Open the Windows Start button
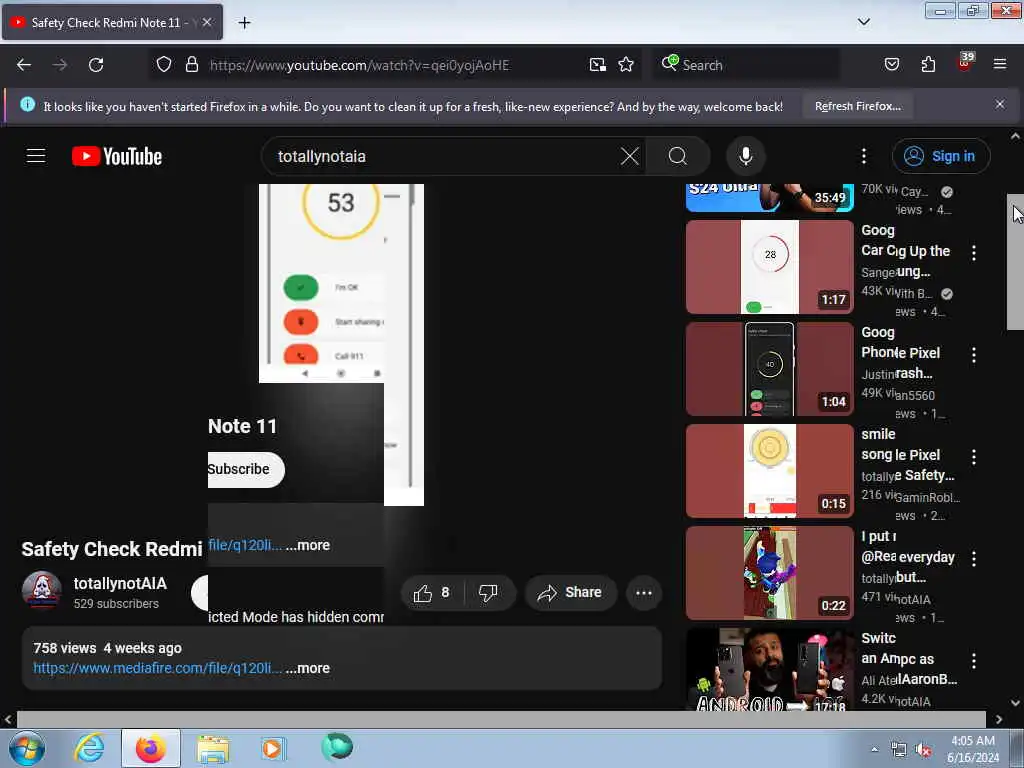 click(x=27, y=748)
